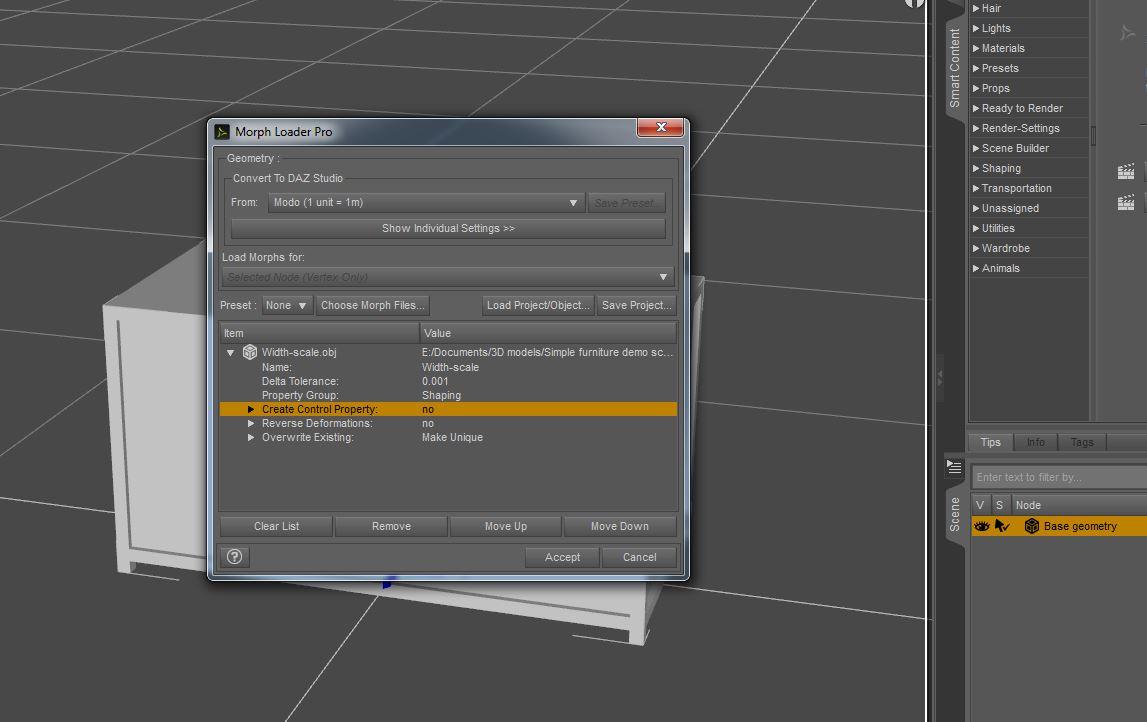This screenshot has height=722, width=1147.
Task: Open the Morph Loader Pro help button
Action: pos(235,557)
